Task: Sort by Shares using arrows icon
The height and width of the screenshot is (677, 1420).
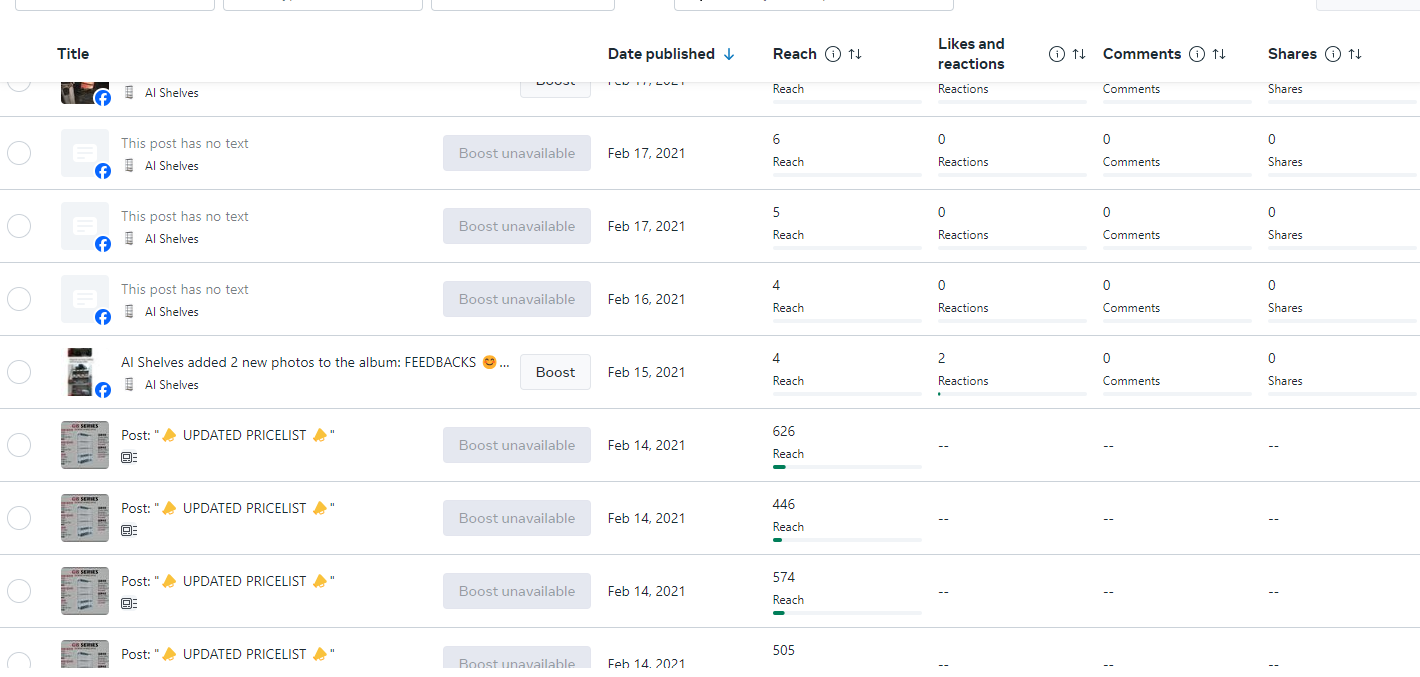Action: pos(1355,54)
